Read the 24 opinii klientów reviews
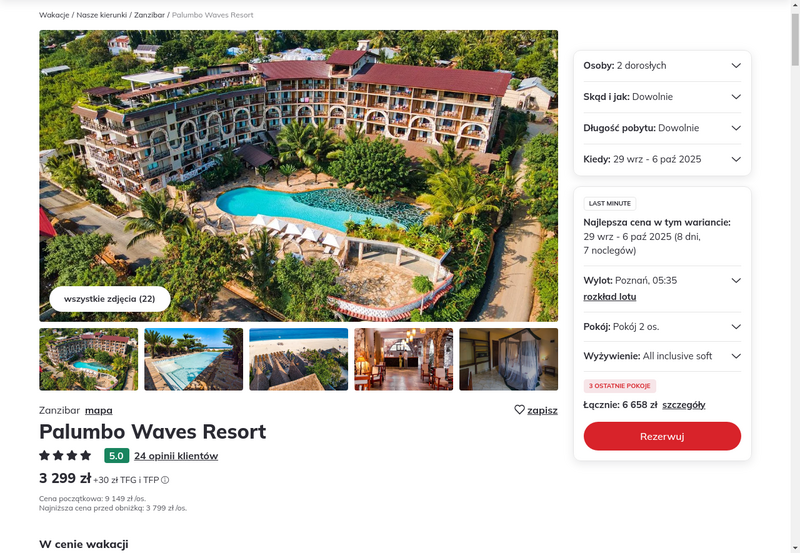Screen dimensions: 800x553 point(176,456)
